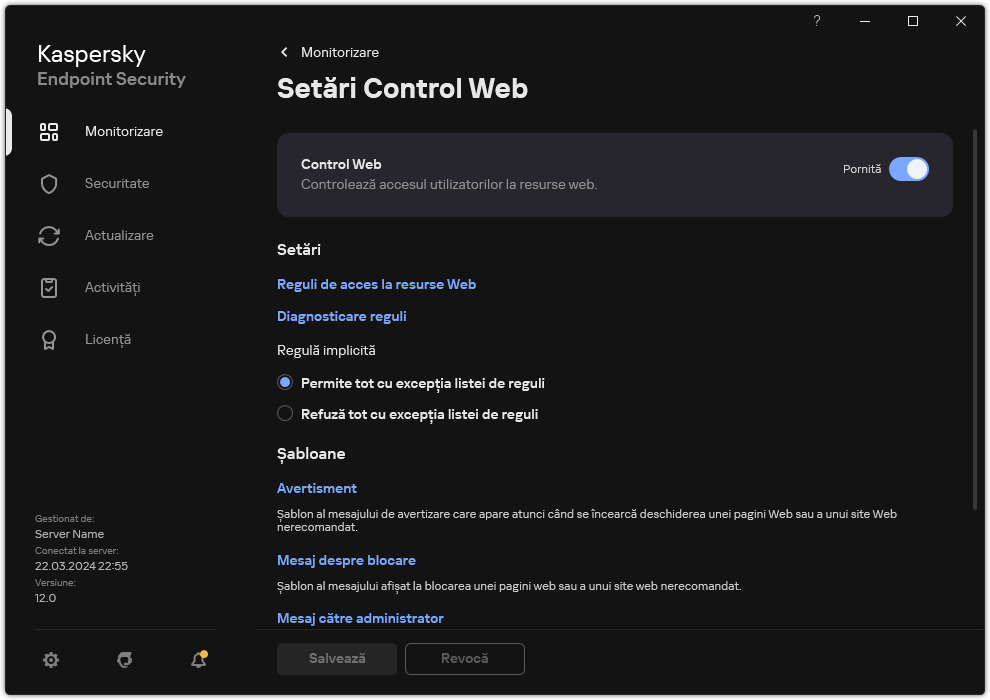Disable the Control Web toggle
This screenshot has width=990, height=700.
(x=909, y=169)
